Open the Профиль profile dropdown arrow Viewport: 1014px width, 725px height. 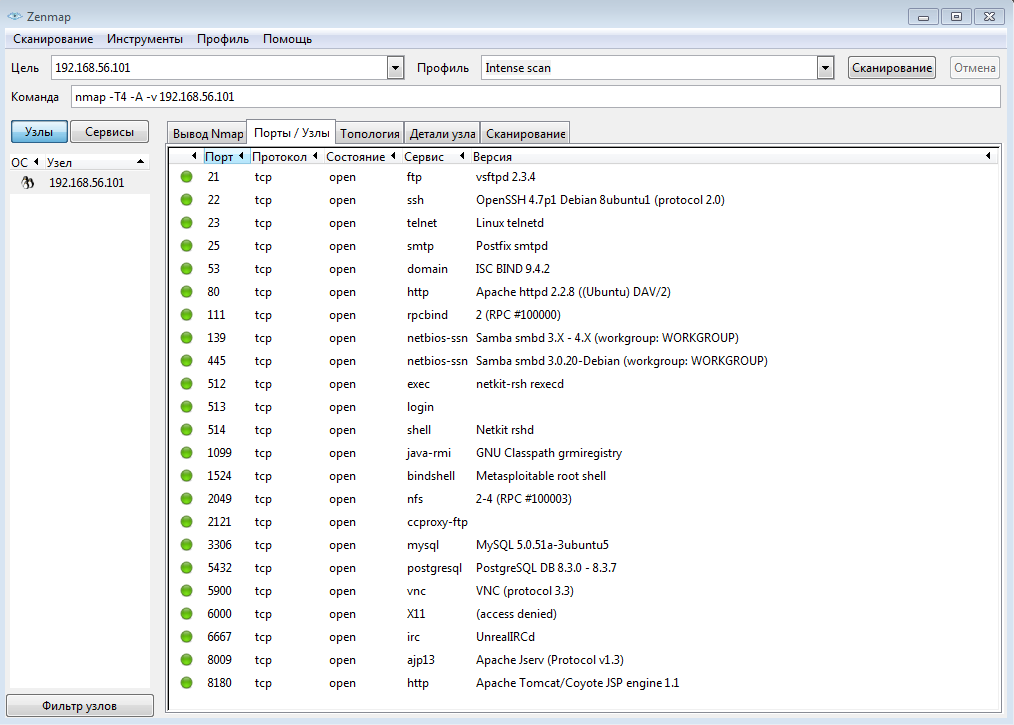[825, 67]
